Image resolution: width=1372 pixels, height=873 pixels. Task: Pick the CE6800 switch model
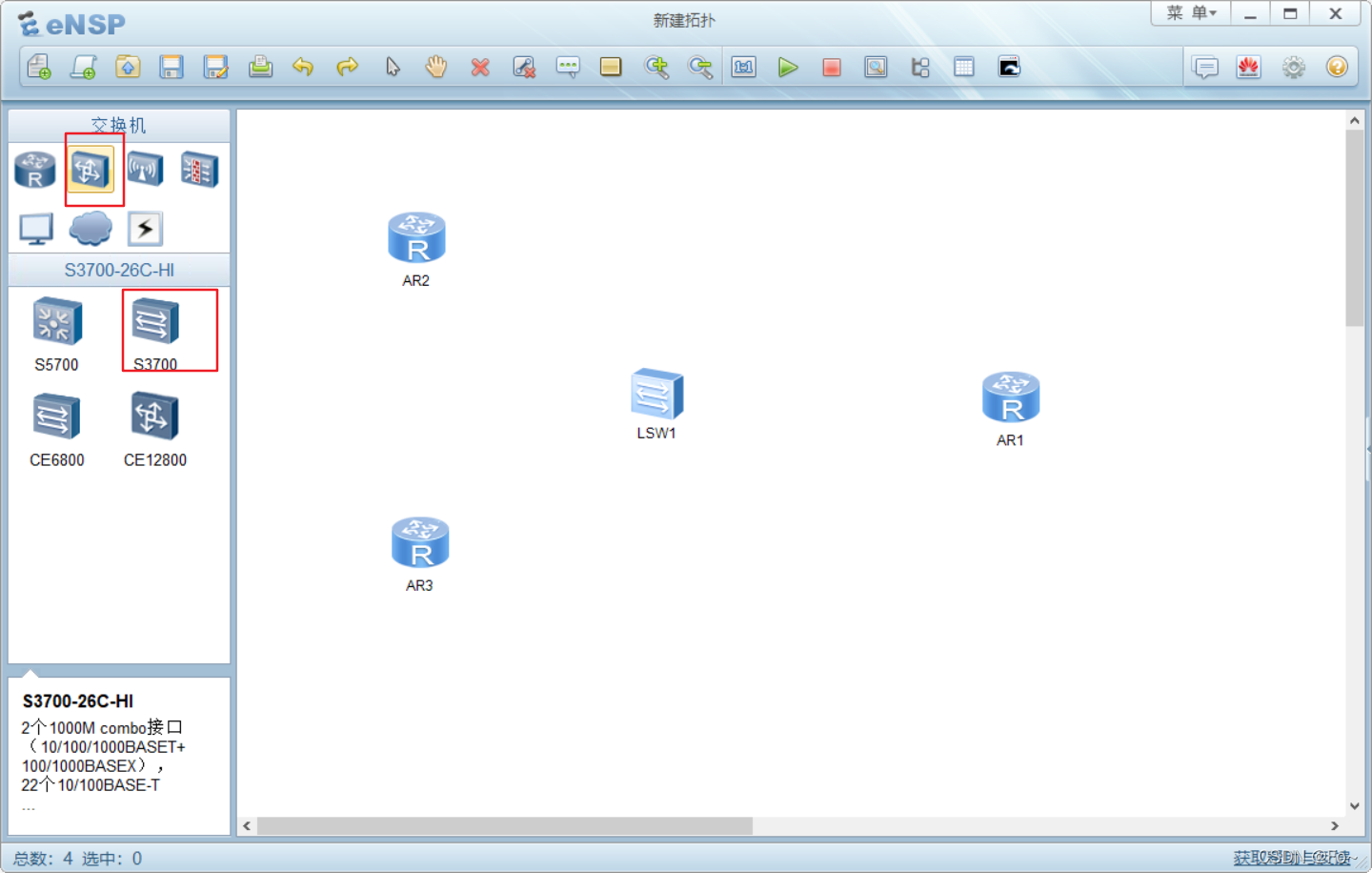[57, 429]
